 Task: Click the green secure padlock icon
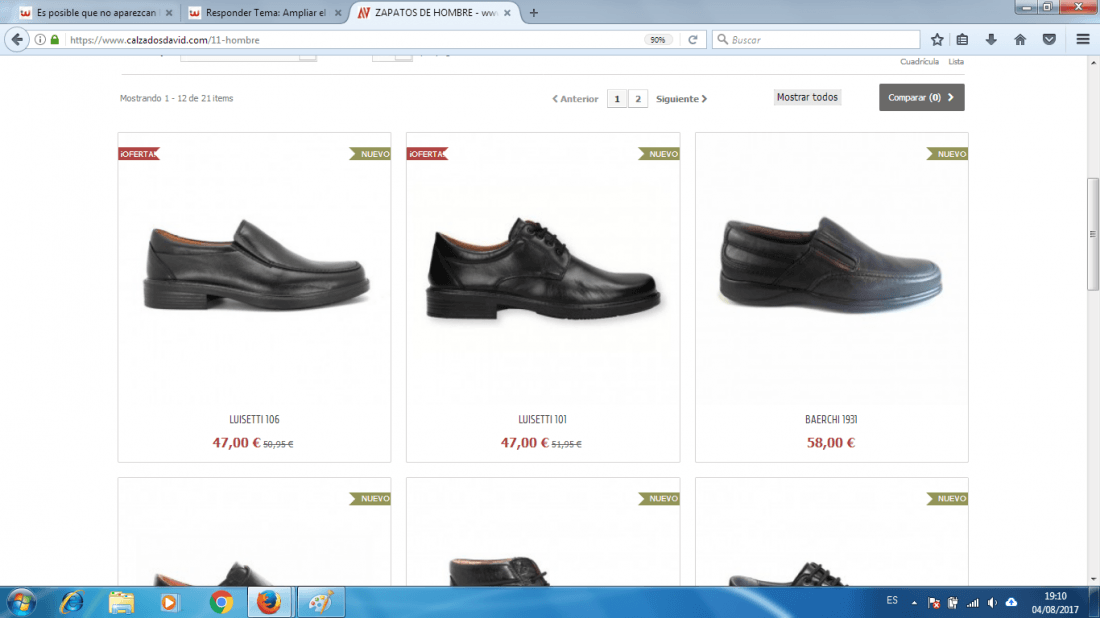click(x=55, y=40)
